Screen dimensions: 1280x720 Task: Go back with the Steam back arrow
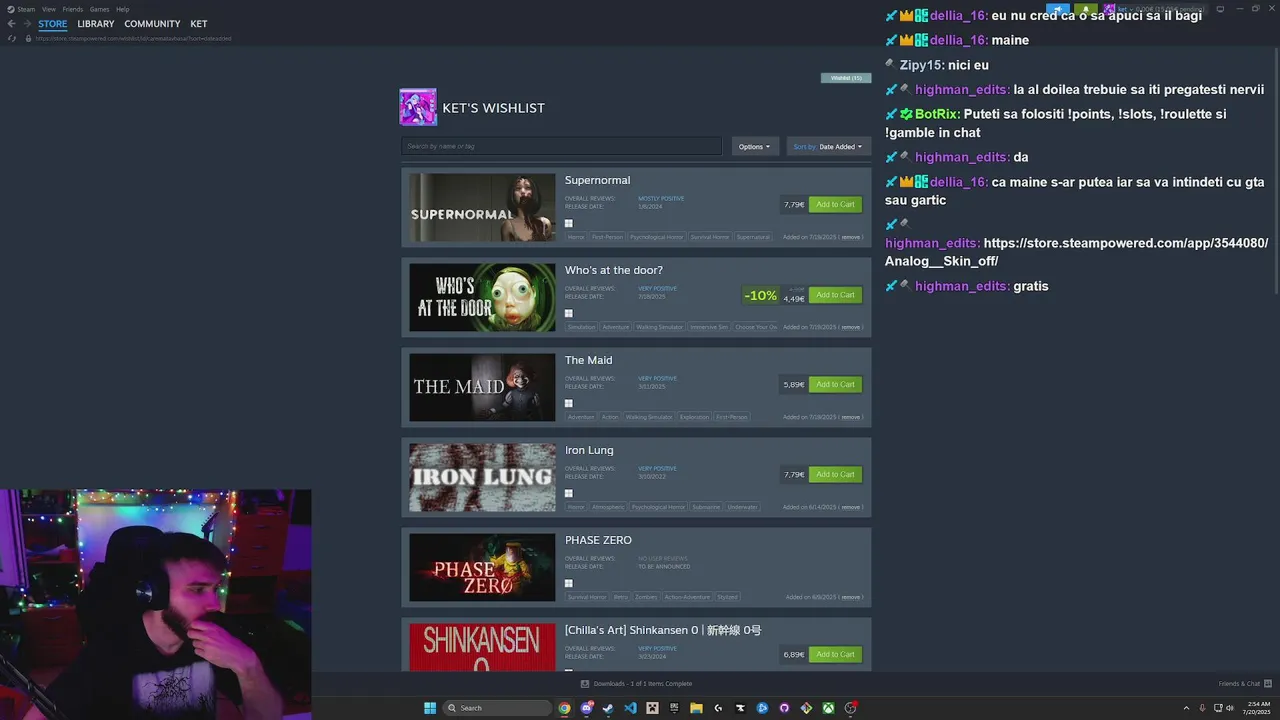pos(12,24)
